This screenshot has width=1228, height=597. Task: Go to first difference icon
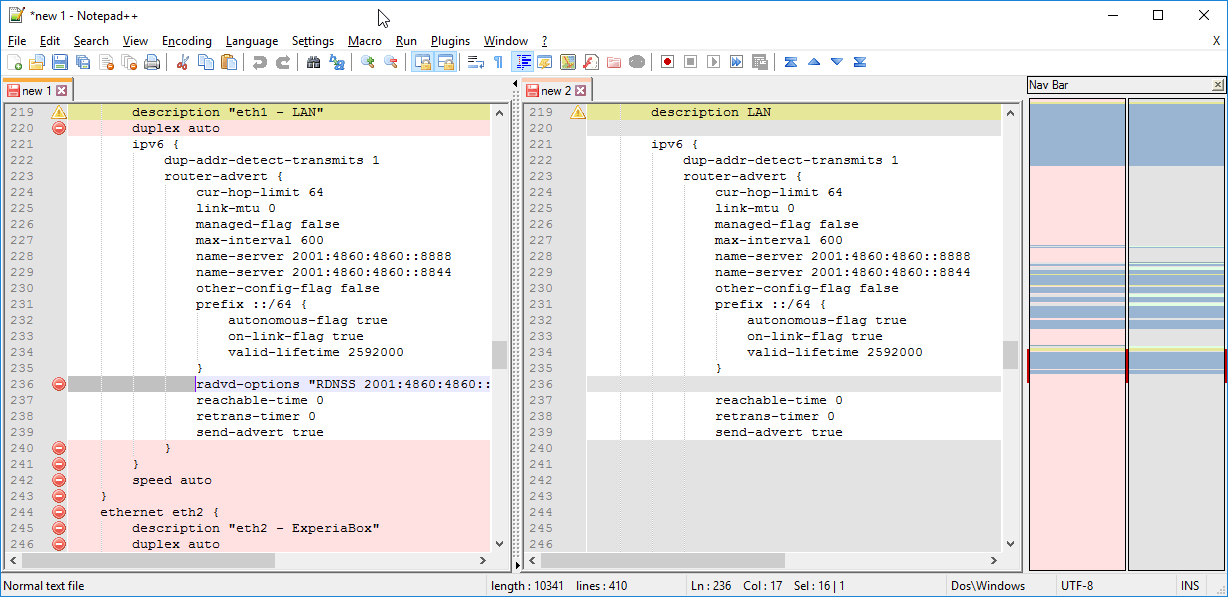pyautogui.click(x=791, y=62)
